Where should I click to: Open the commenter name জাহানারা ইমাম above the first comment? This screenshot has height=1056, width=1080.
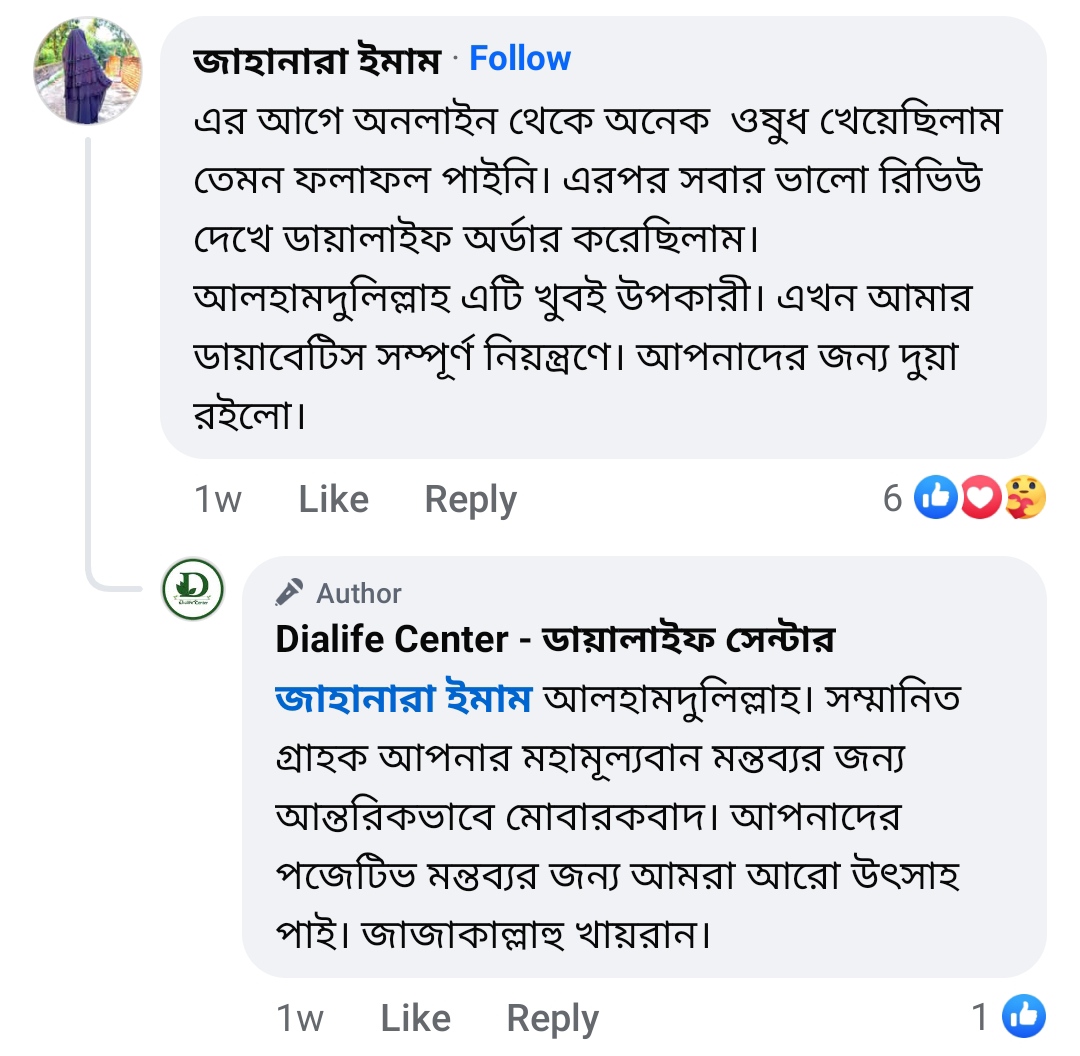click(x=317, y=61)
